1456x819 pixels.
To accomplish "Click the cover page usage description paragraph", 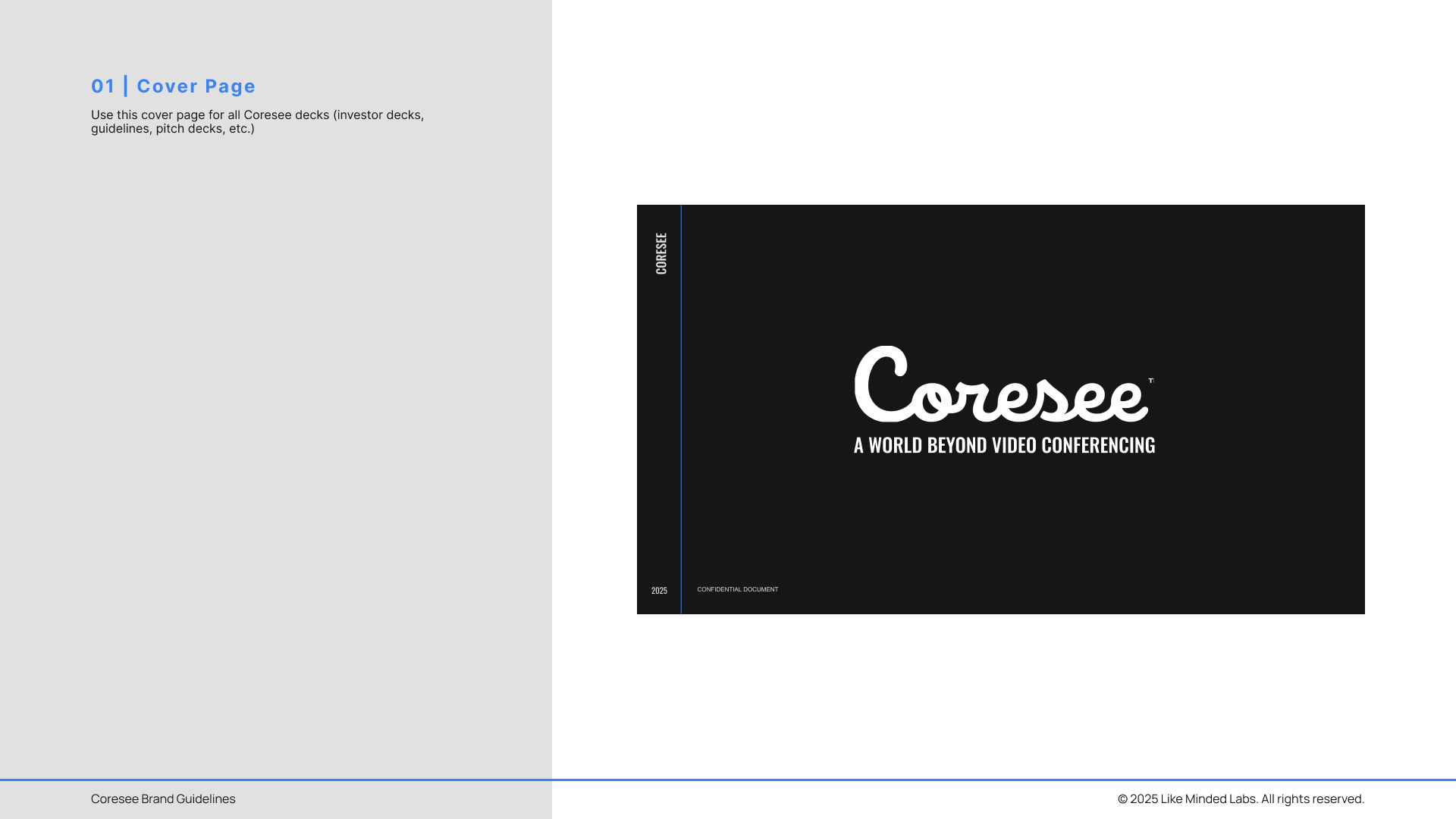I will tap(257, 115).
